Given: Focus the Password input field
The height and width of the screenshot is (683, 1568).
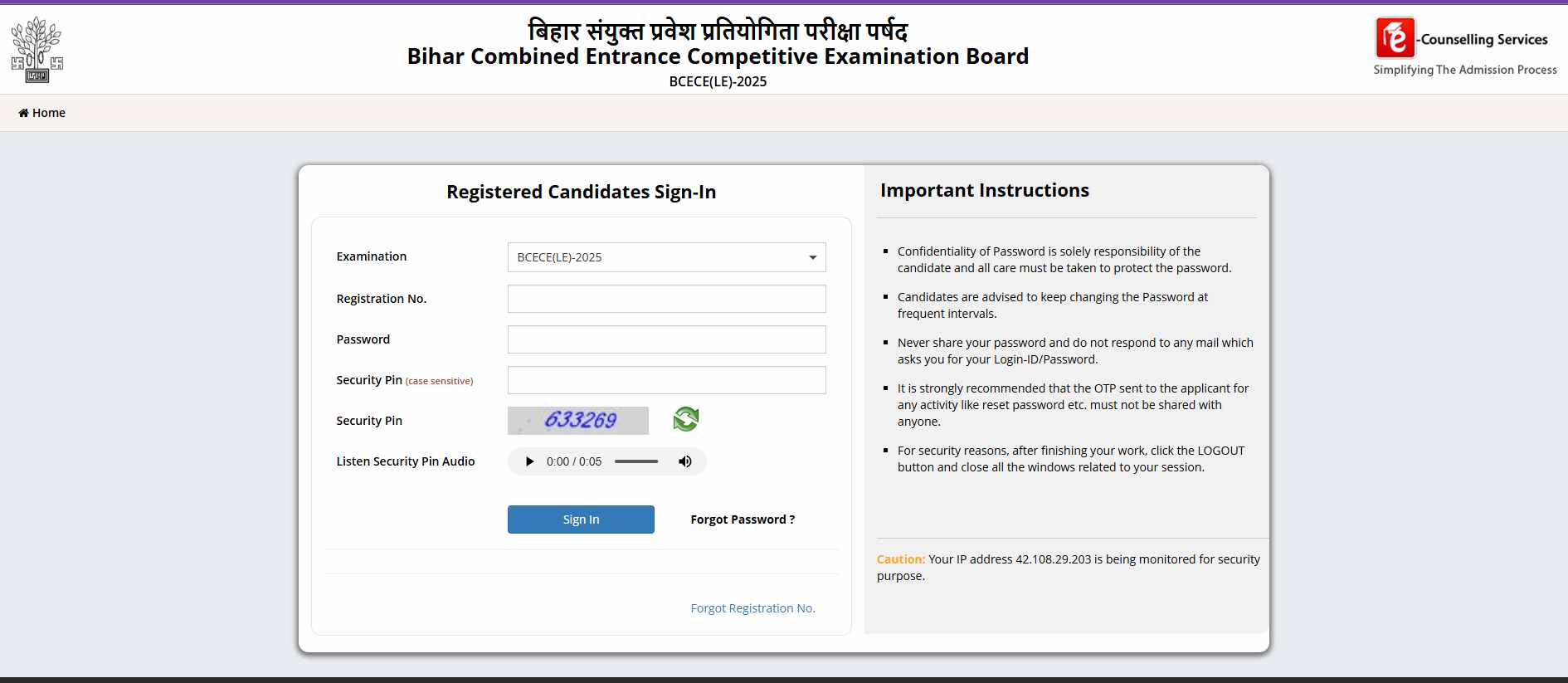Looking at the screenshot, I should [x=666, y=339].
